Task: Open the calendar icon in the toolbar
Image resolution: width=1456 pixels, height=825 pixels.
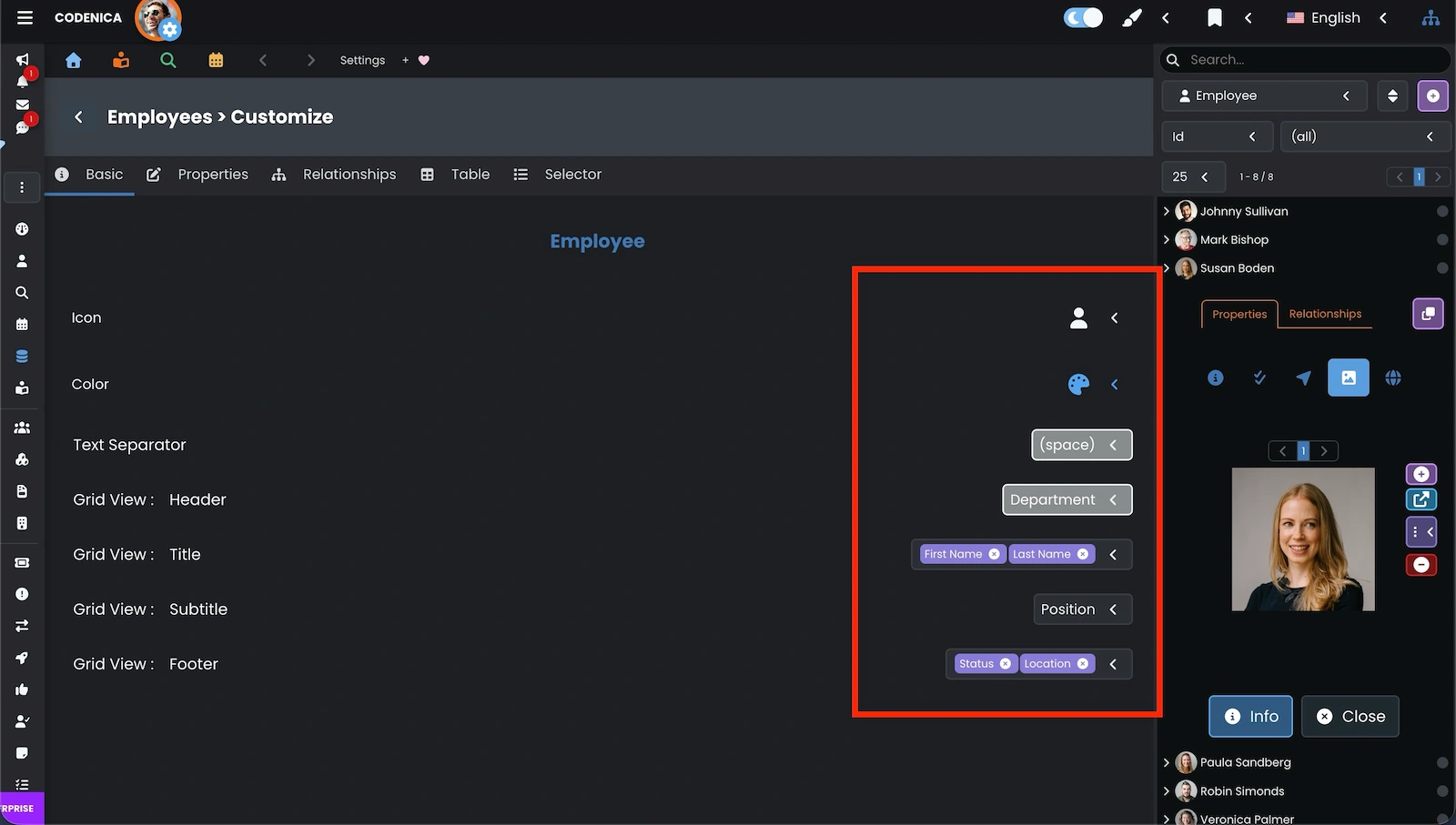Action: click(216, 59)
